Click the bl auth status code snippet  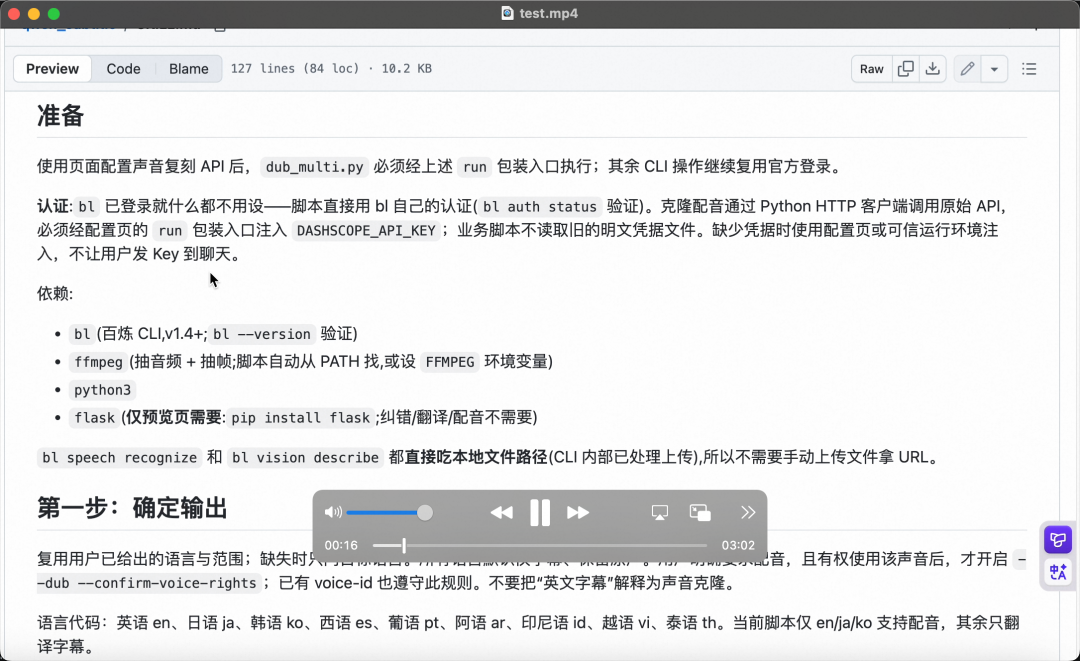539,207
